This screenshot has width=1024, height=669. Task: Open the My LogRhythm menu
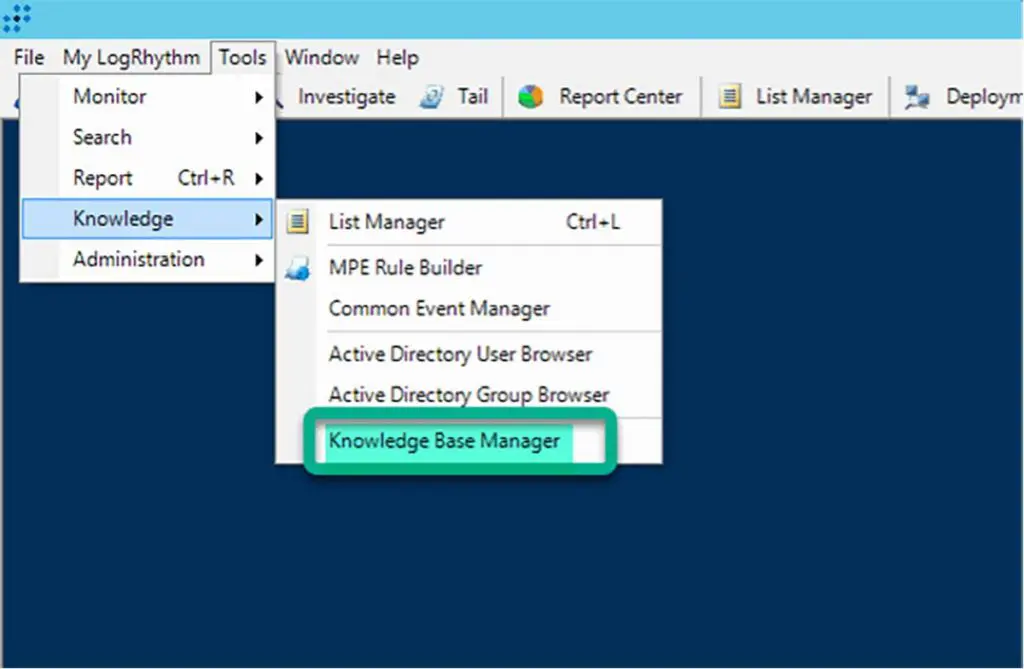point(131,57)
